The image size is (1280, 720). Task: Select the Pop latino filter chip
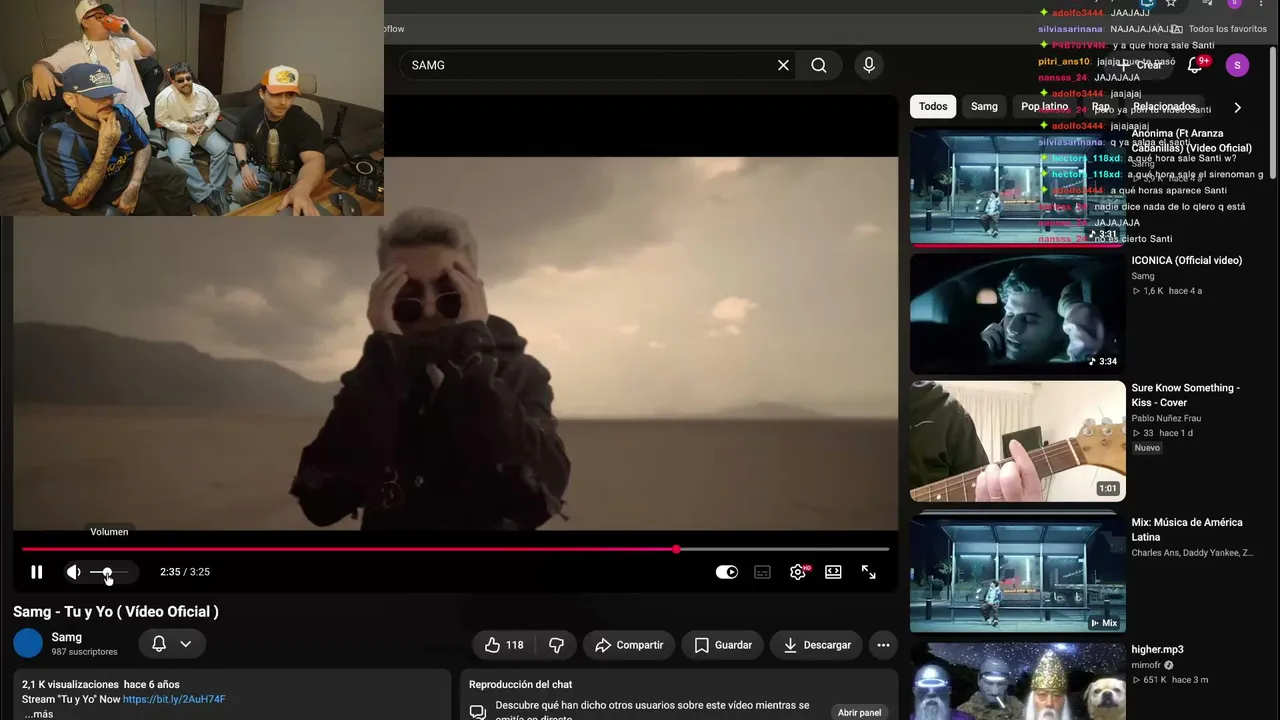click(x=1045, y=106)
